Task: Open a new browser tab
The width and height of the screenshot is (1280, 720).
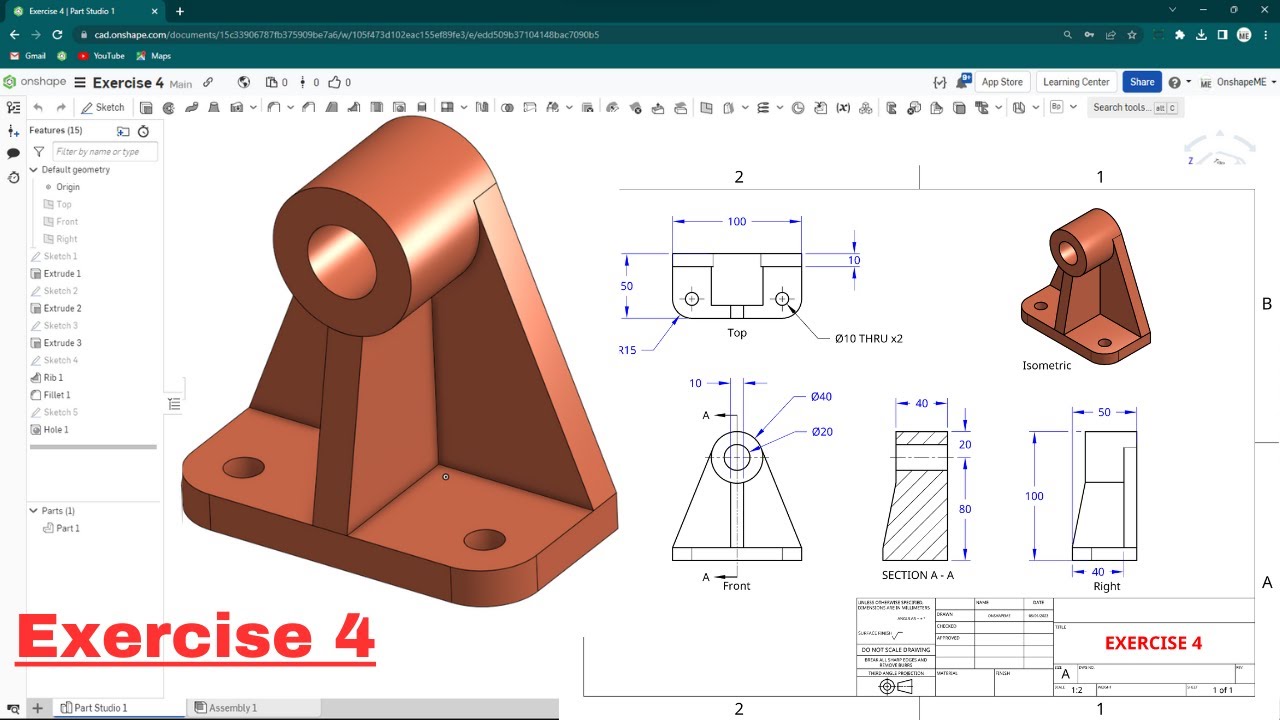Action: (x=180, y=11)
